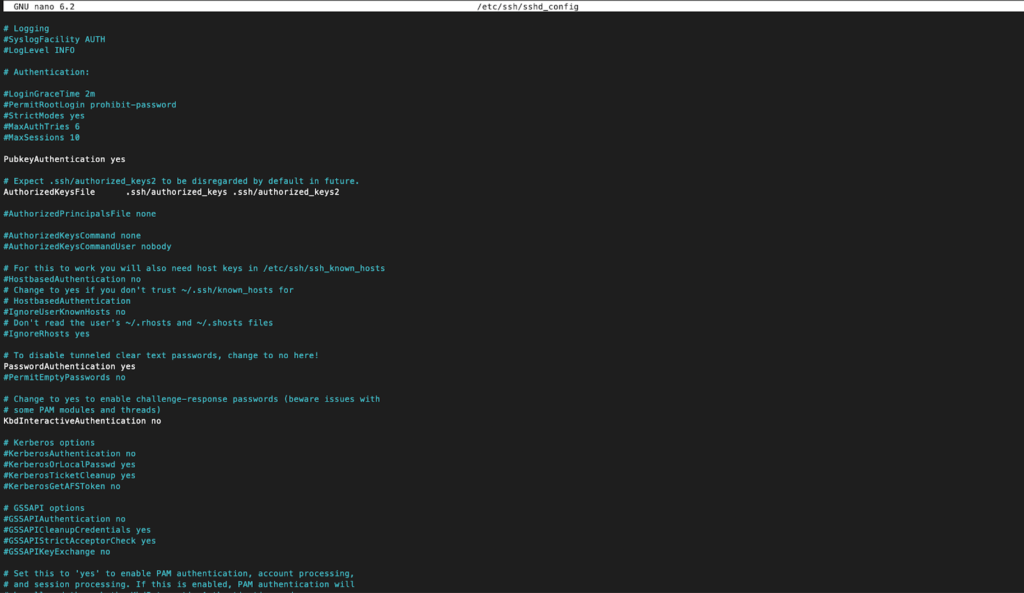The image size is (1024, 593).
Task: Click the #AuthorizedPrincipalsFile none line
Action: click(x=79, y=213)
